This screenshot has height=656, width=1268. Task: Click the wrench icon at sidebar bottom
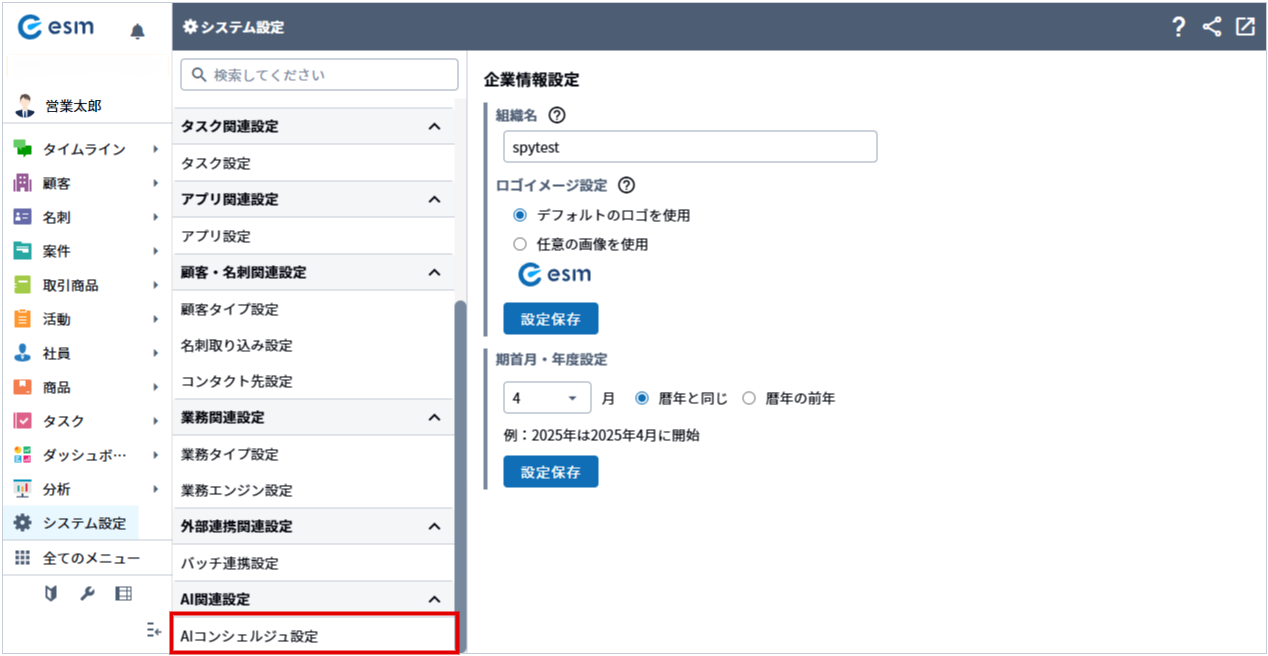point(87,594)
